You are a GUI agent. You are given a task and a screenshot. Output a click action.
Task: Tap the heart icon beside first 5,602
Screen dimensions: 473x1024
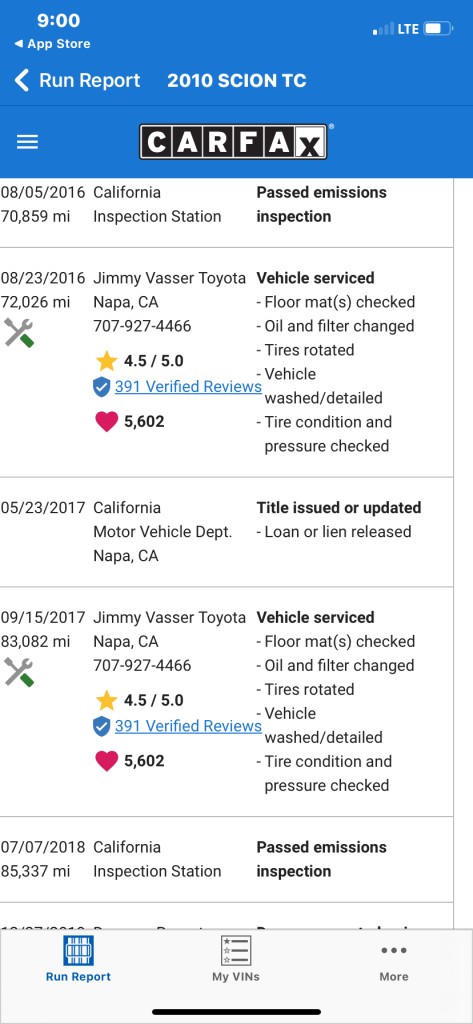pyautogui.click(x=106, y=421)
